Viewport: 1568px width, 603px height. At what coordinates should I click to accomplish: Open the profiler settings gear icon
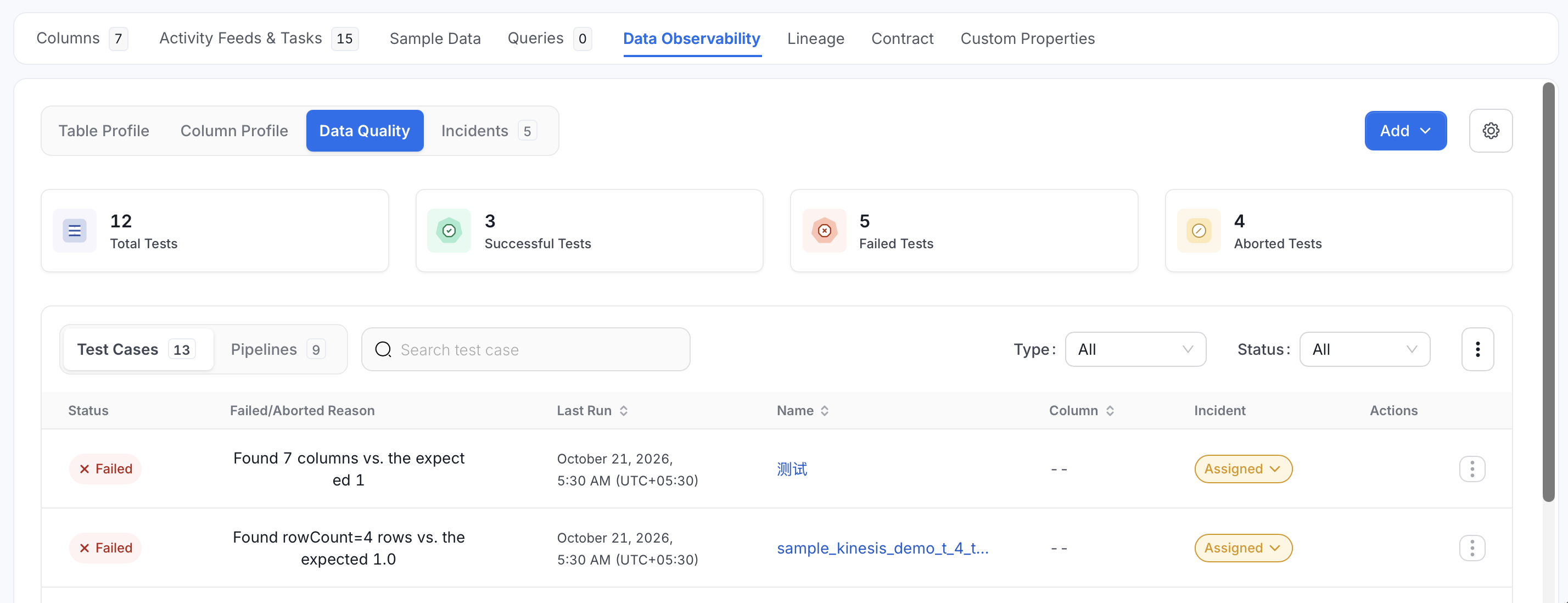(1490, 130)
